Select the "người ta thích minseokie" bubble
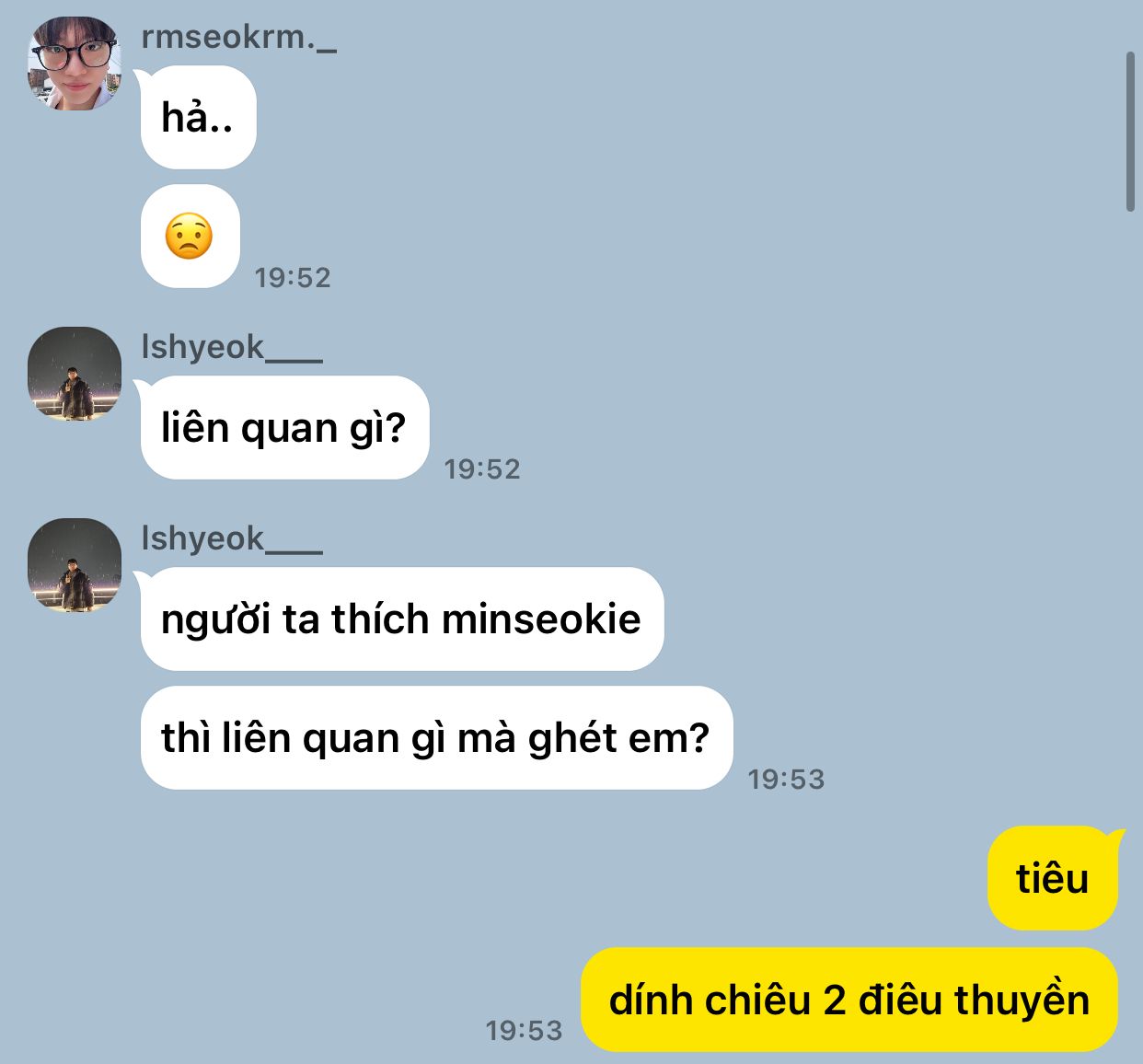 click(x=402, y=619)
